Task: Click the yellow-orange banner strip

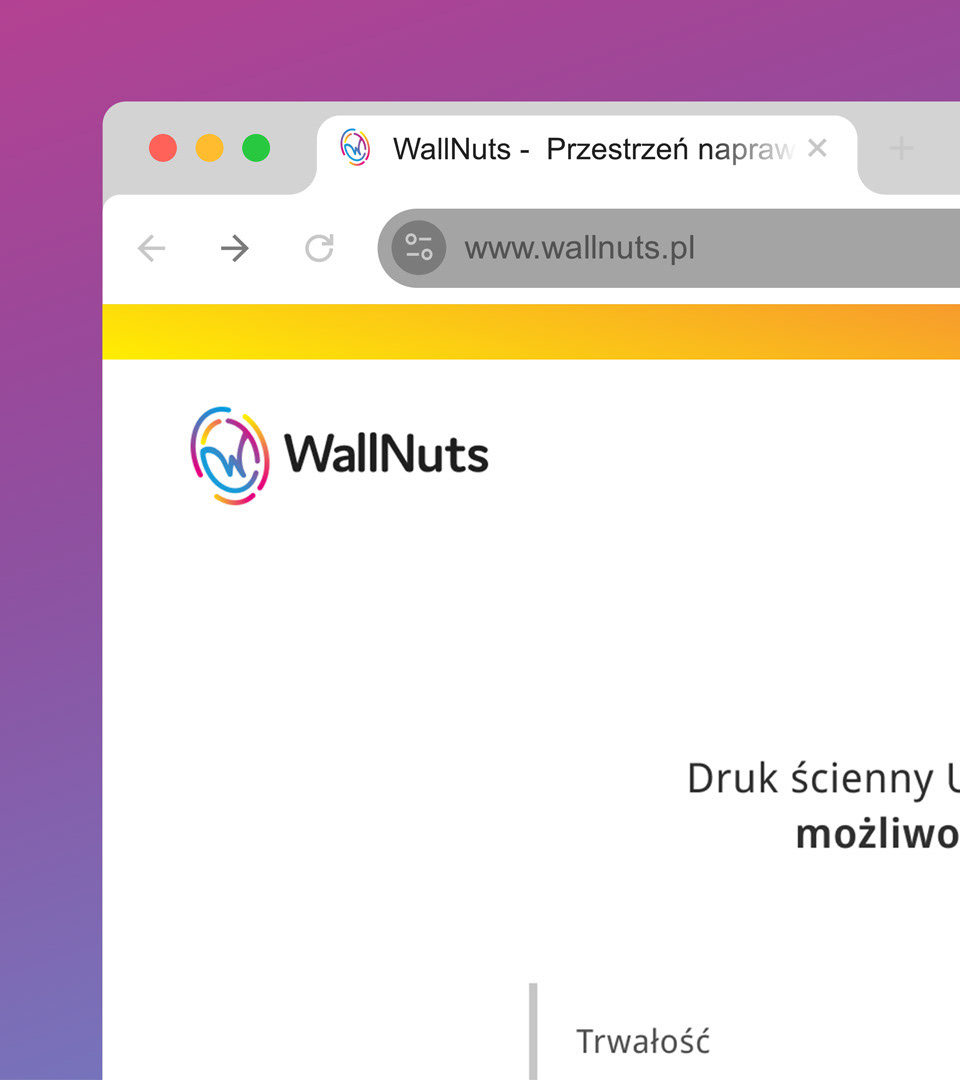Action: (x=531, y=331)
